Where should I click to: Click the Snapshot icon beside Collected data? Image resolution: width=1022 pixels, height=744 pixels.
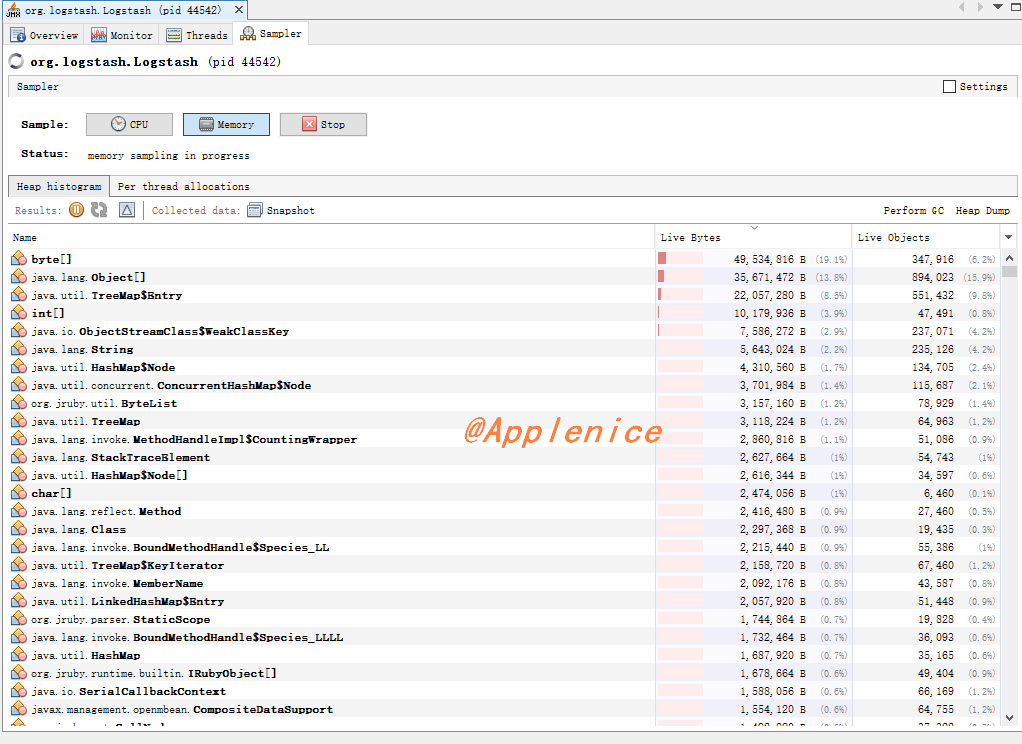click(x=255, y=210)
